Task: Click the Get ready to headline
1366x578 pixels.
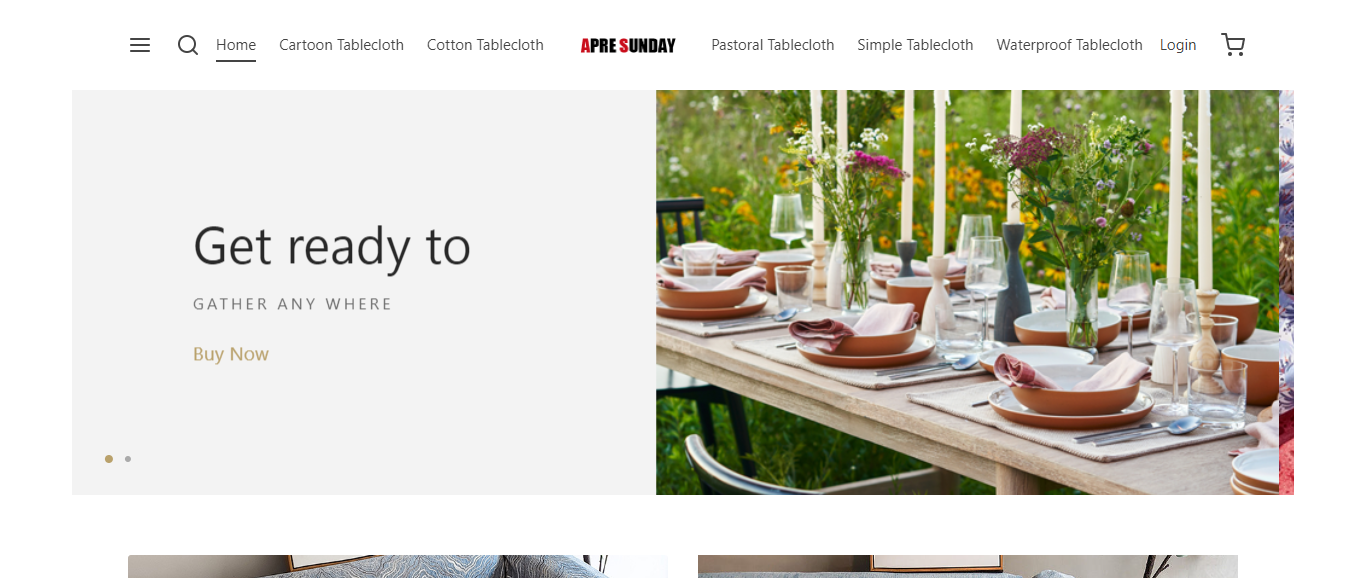Action: pos(332,246)
